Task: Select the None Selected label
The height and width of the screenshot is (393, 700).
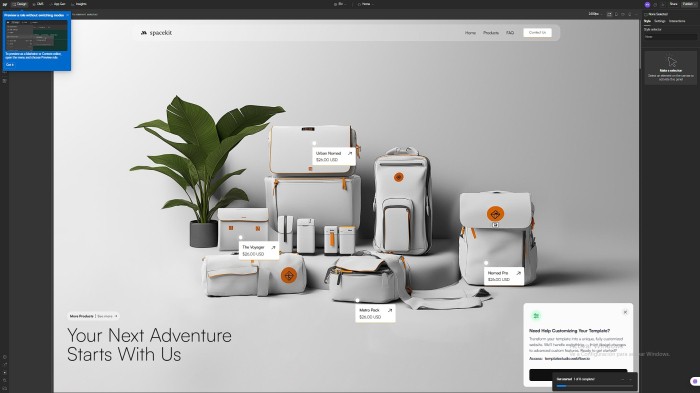Action: (x=658, y=14)
